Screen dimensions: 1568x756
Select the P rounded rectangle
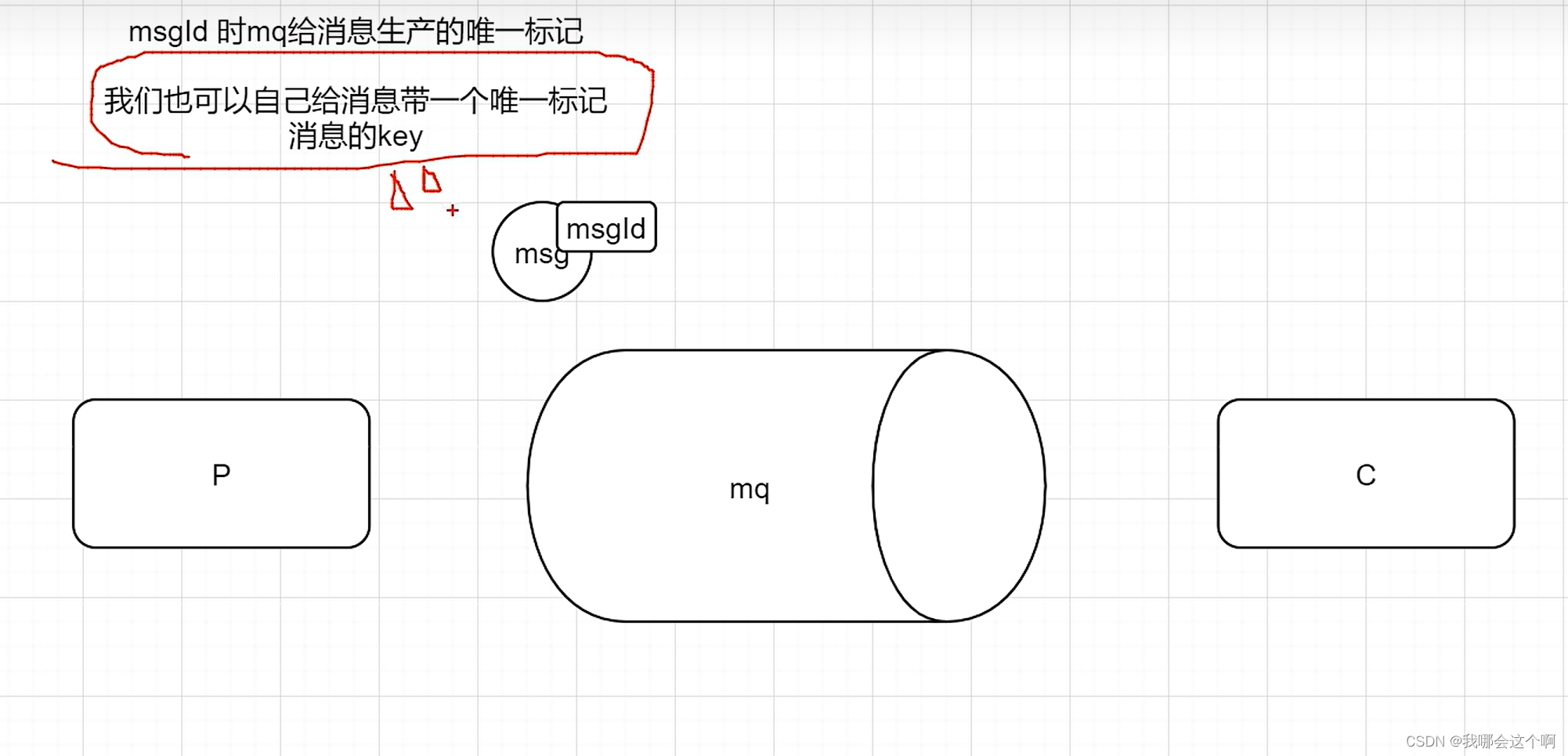221,473
